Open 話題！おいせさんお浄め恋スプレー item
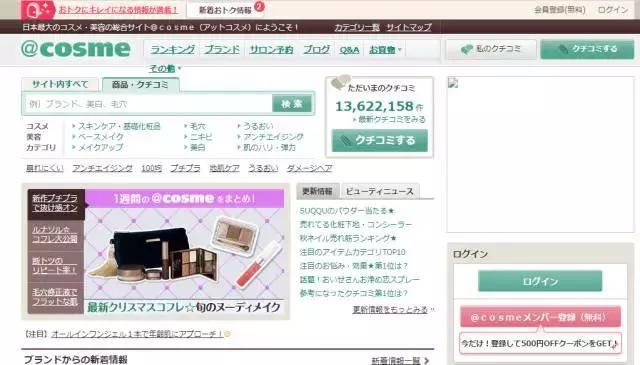Image resolution: width=640 pixels, height=365 pixels. coord(360,280)
